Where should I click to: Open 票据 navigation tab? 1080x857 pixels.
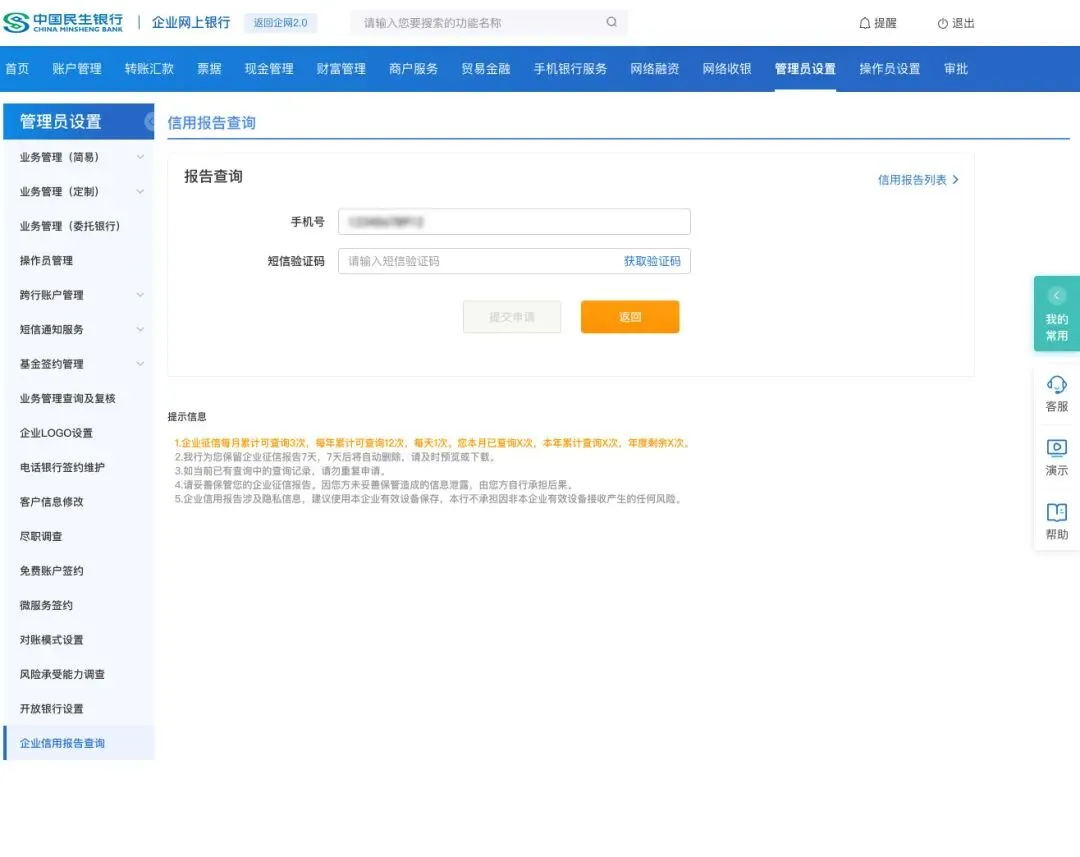pos(209,69)
